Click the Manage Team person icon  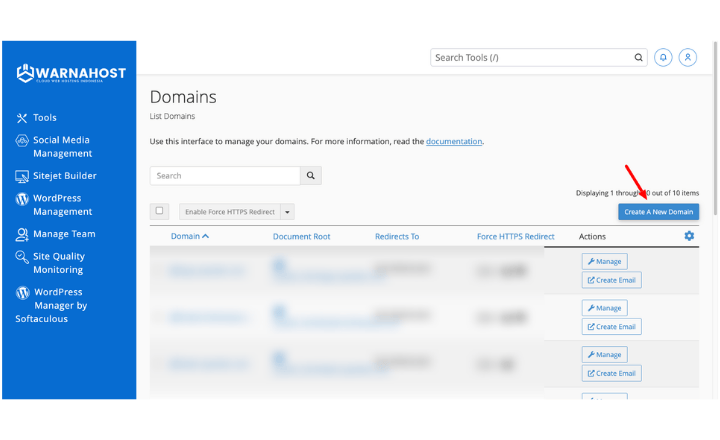point(22,235)
